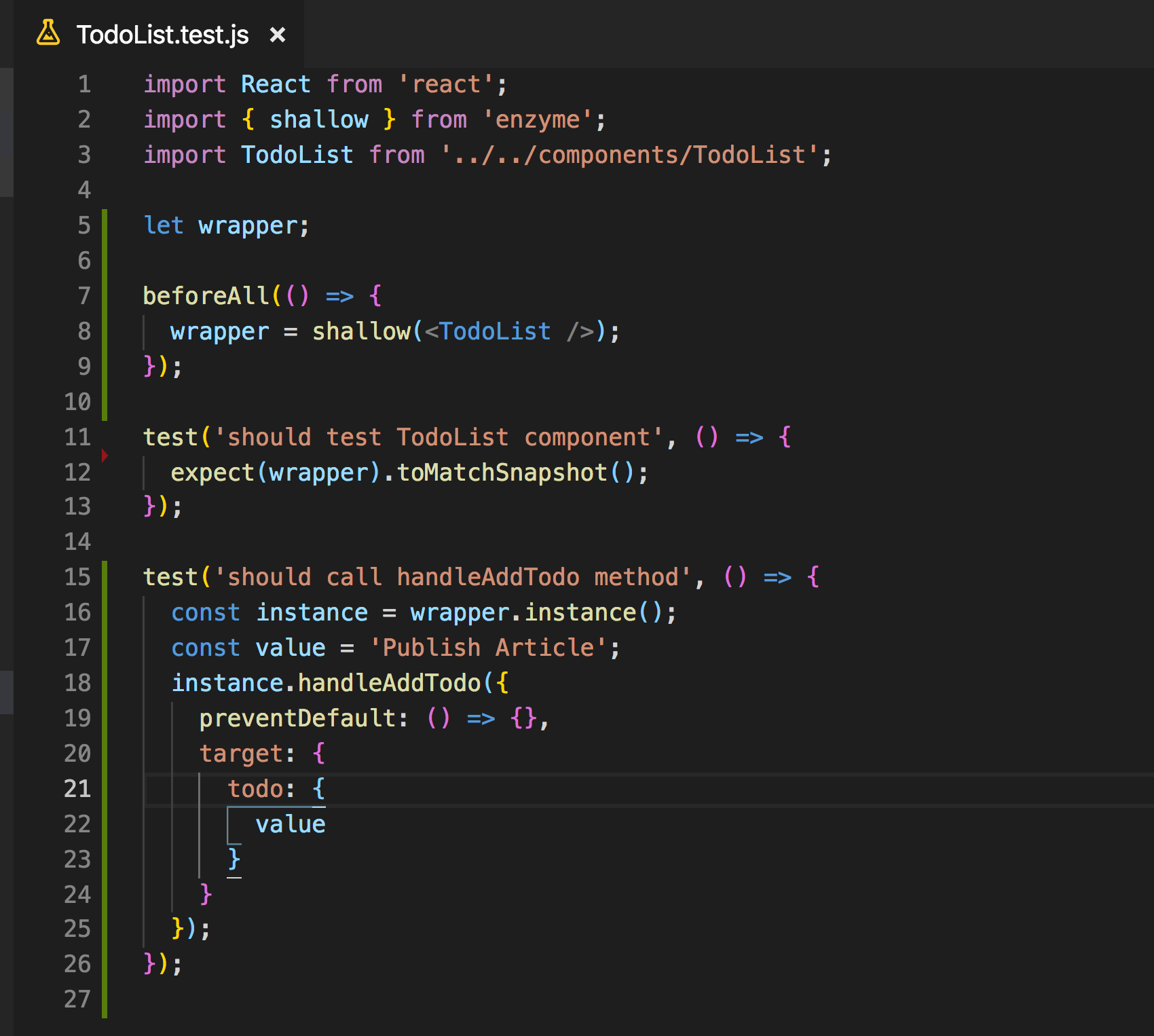Screen dimensions: 1154x1036
Task: Click 'react' string on line 1
Action: (x=447, y=84)
